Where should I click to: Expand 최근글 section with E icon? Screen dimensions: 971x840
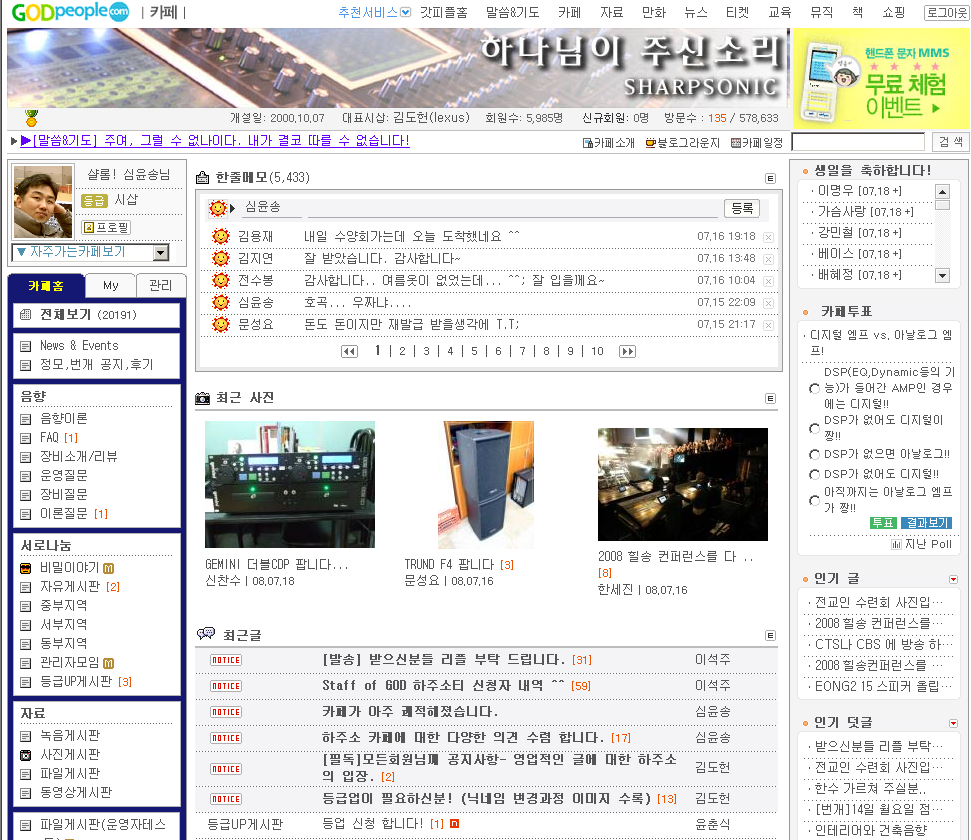tap(770, 636)
